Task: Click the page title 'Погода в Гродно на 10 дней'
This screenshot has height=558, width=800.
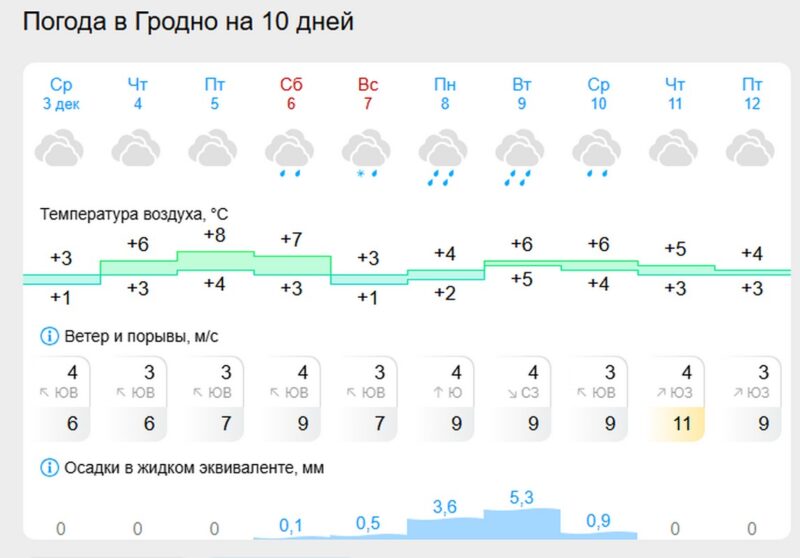Action: (x=187, y=21)
